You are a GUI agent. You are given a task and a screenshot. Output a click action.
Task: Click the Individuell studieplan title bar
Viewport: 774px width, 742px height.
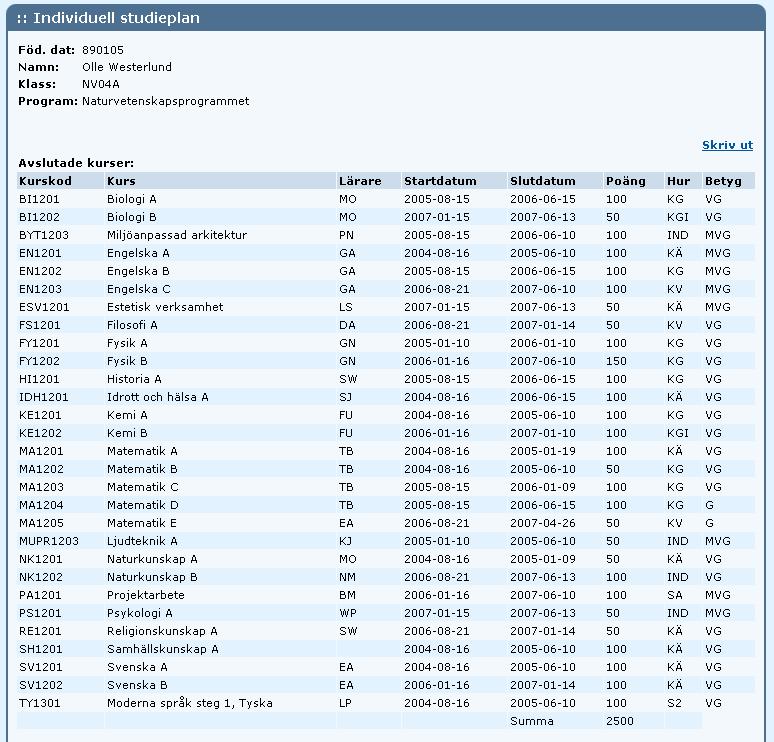point(386,18)
